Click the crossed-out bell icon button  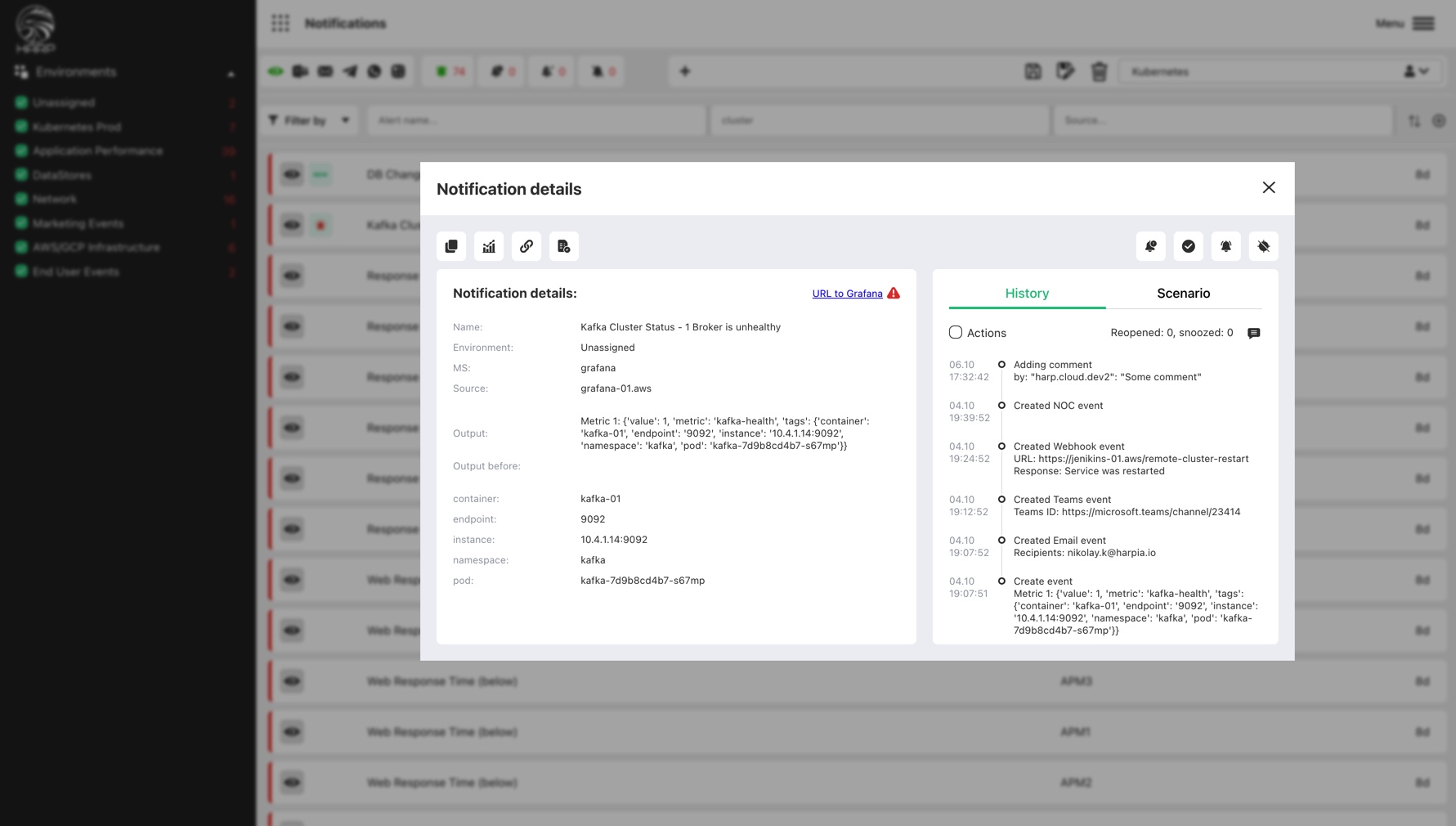pyautogui.click(x=1264, y=246)
